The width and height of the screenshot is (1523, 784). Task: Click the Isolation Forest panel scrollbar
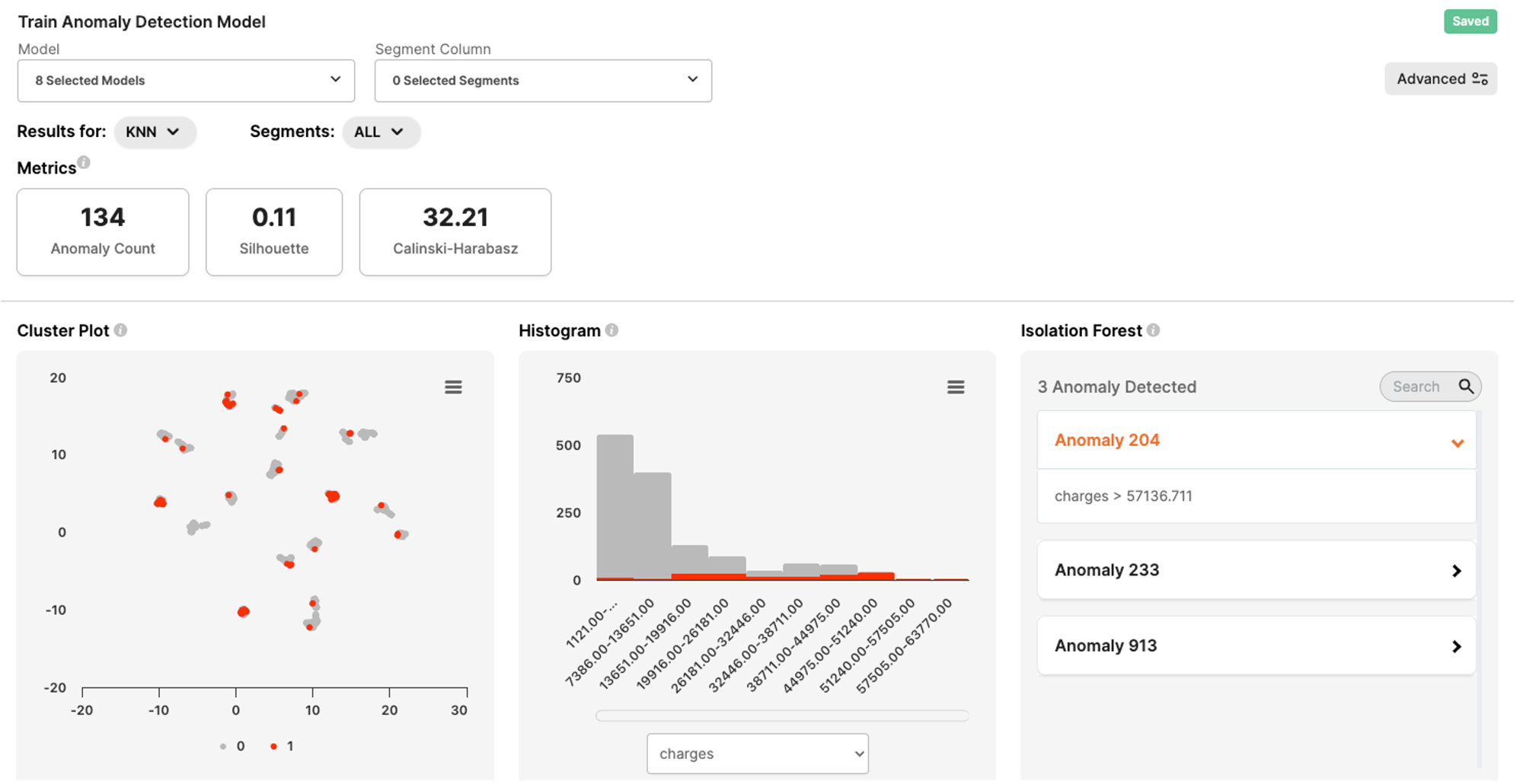(x=1480, y=590)
